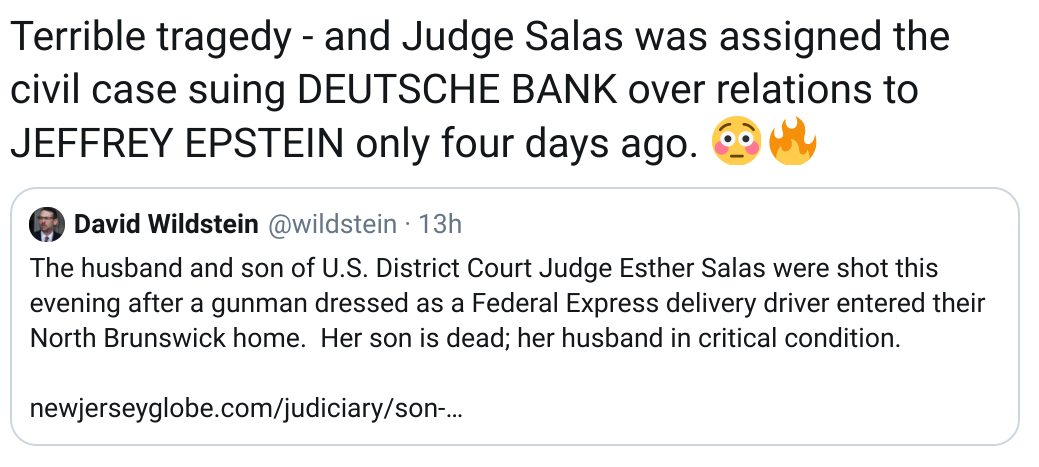1039x467 pixels.
Task: Click "North Brunswick" in the quoted tweet
Action: point(112,338)
